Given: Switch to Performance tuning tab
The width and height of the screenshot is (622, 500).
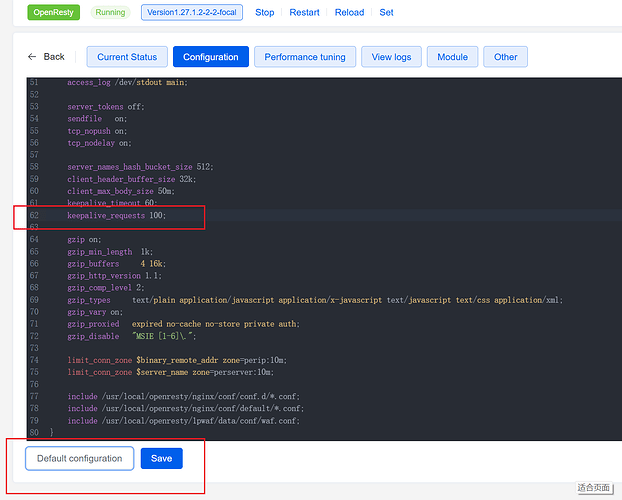Looking at the screenshot, I should (305, 57).
